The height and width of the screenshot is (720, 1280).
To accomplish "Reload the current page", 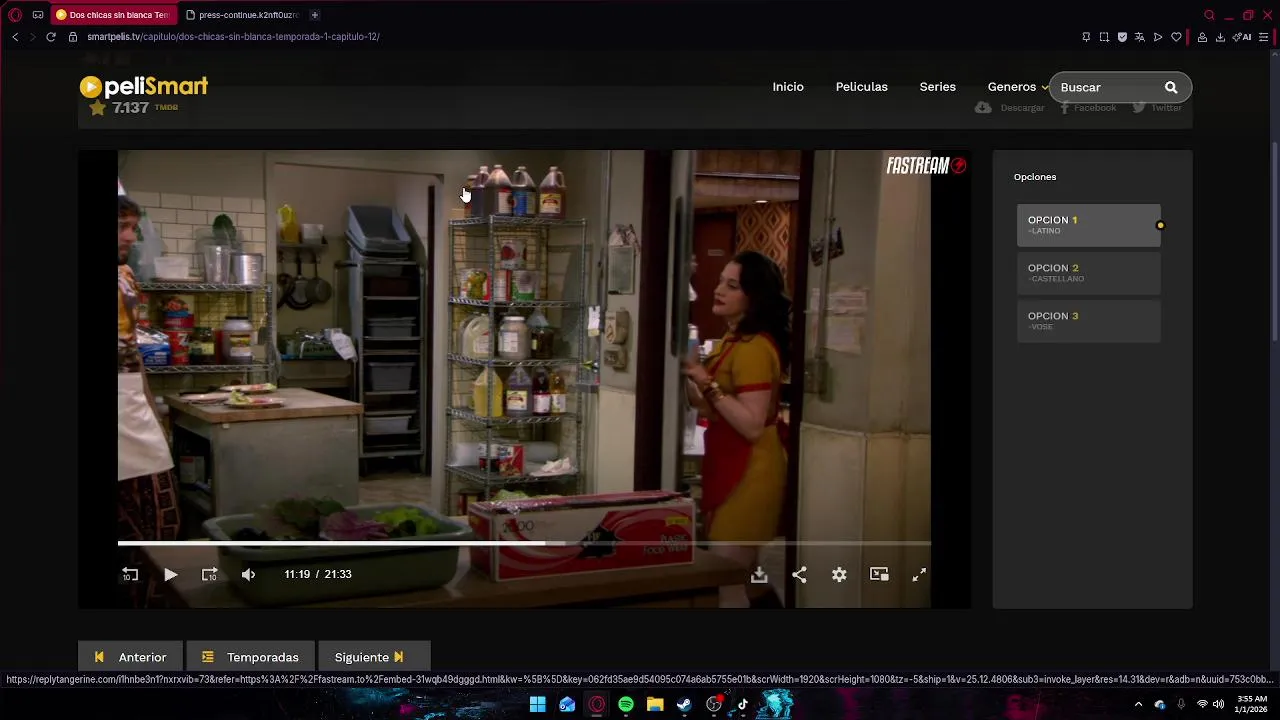I will pyautogui.click(x=51, y=37).
